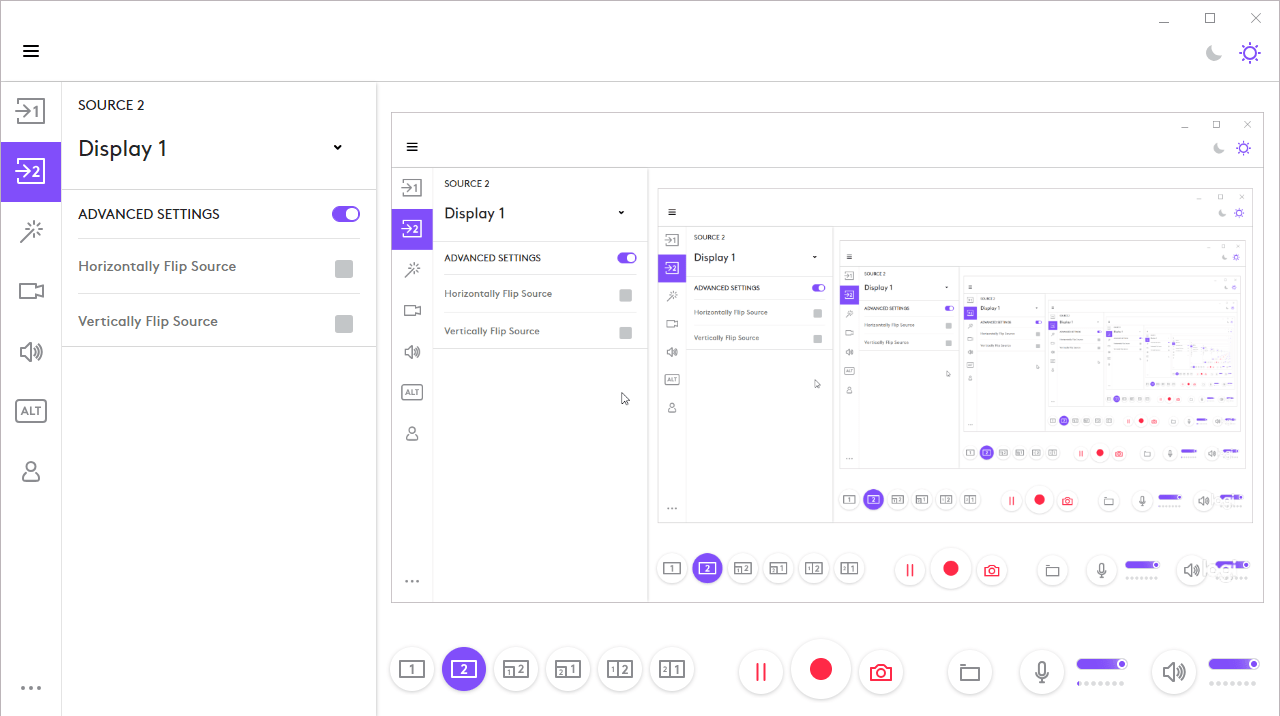Image resolution: width=1280 pixels, height=716 pixels.
Task: Open the camera settings sidebar icon
Action: pos(31,291)
